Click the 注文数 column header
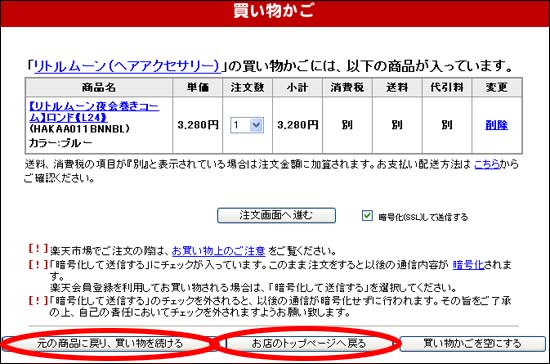 (x=247, y=87)
